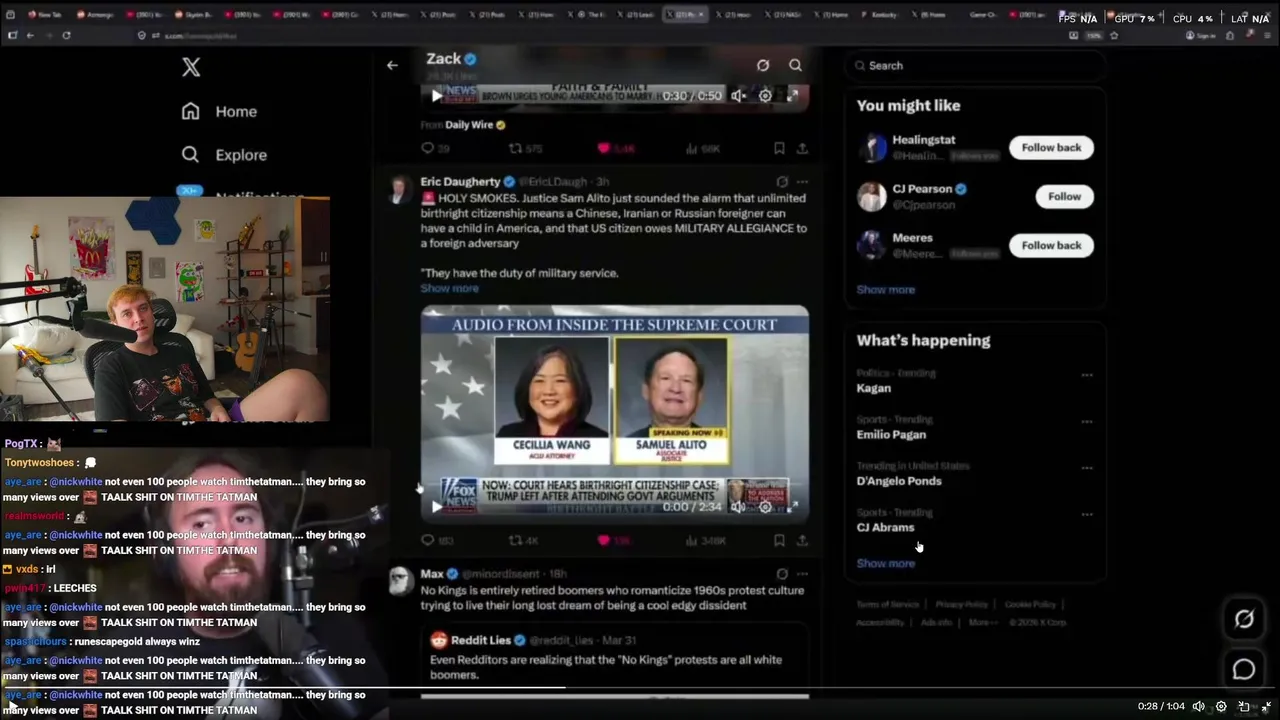Open the CJ Abrams trending topic
This screenshot has height=720, width=1280.
pyautogui.click(x=885, y=527)
